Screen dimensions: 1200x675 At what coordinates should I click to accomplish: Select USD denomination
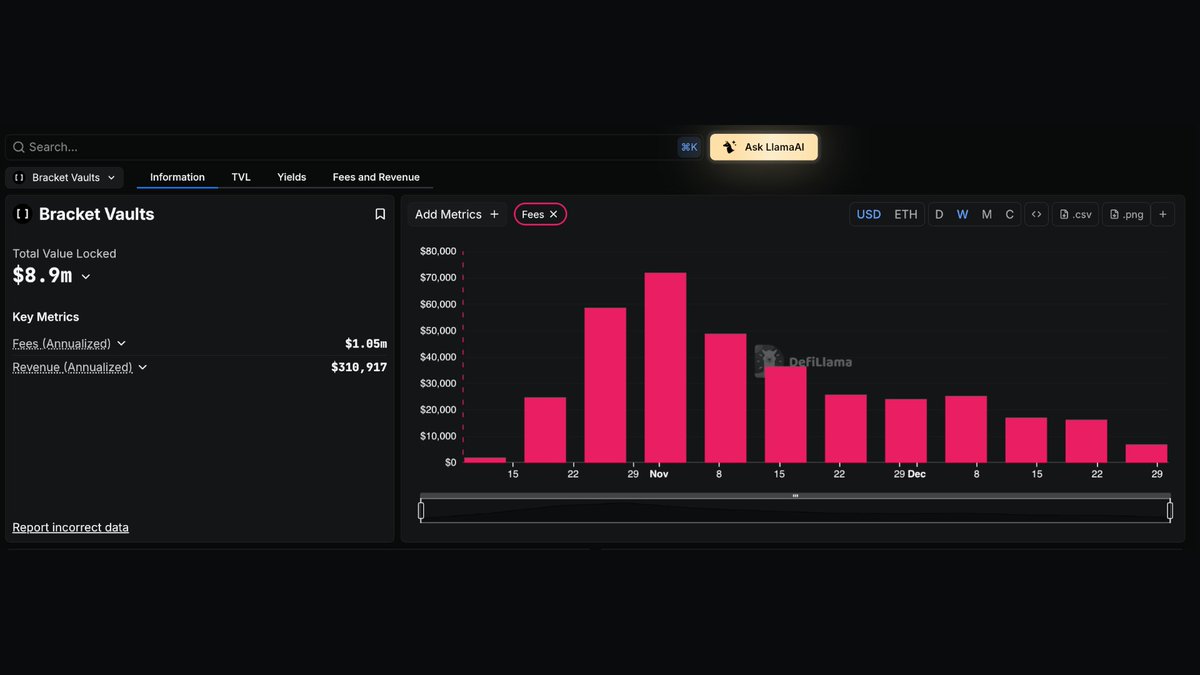click(x=869, y=214)
